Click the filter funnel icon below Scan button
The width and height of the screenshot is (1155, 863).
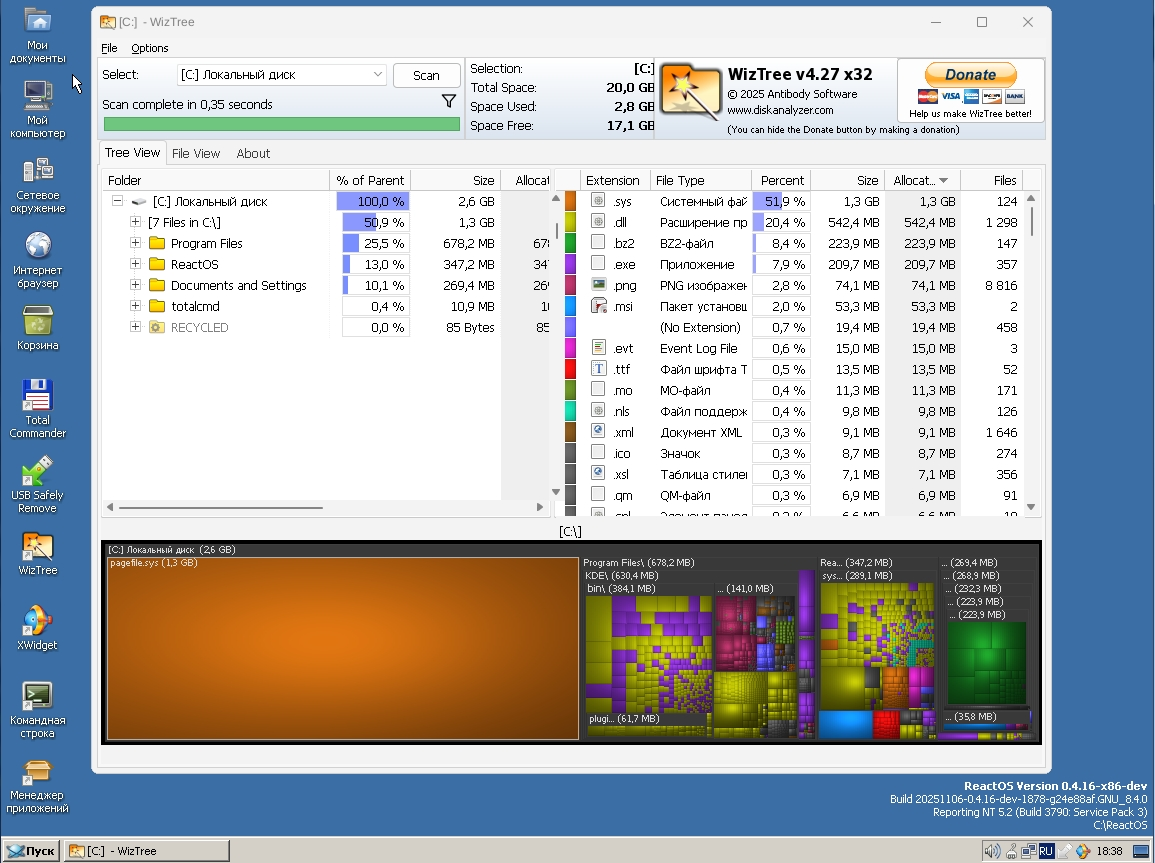449,102
